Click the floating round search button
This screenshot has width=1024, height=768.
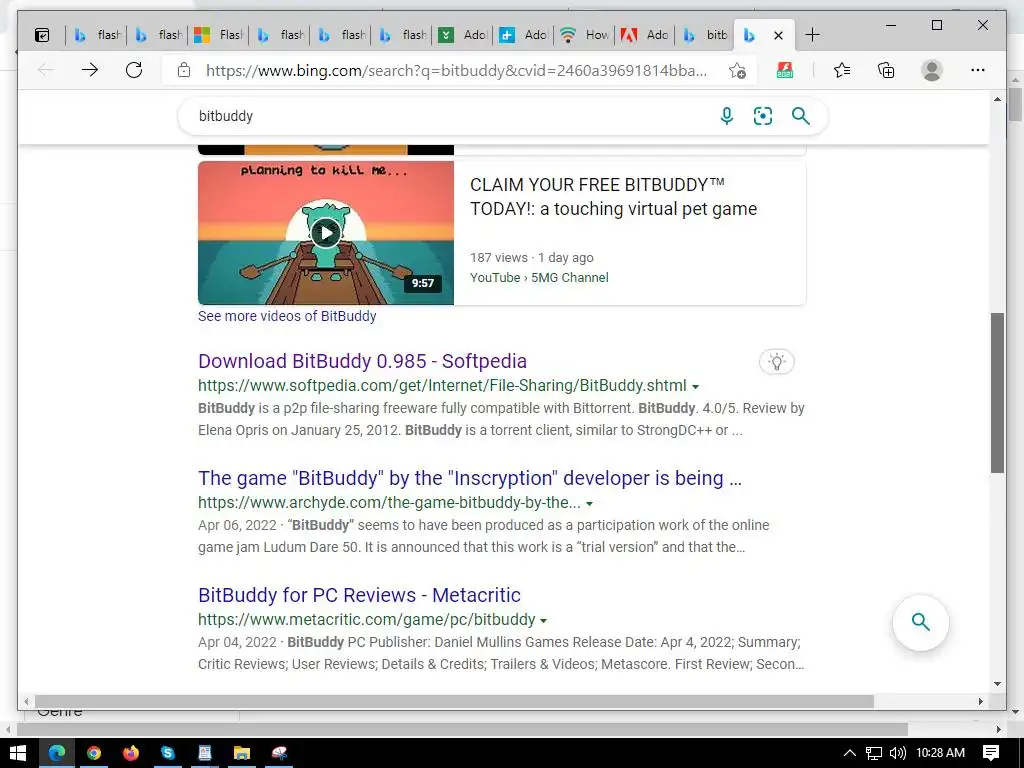point(920,622)
